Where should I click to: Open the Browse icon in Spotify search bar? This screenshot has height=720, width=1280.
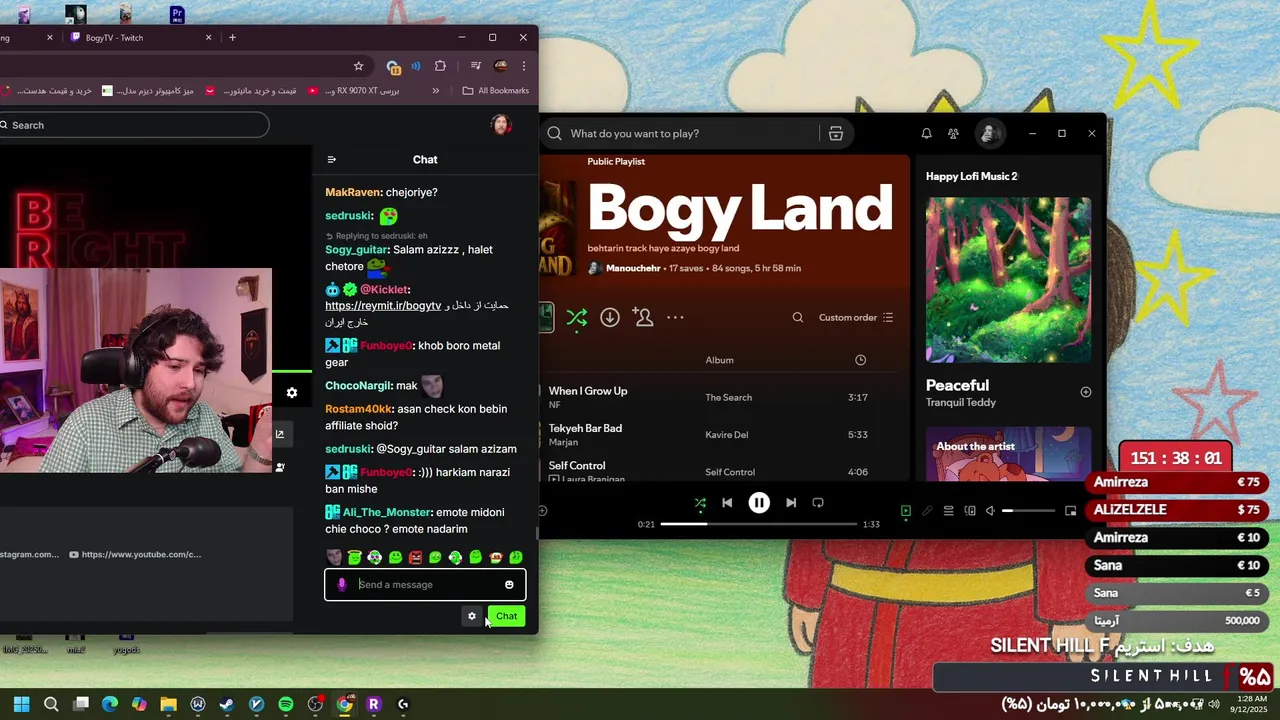pyautogui.click(x=836, y=133)
